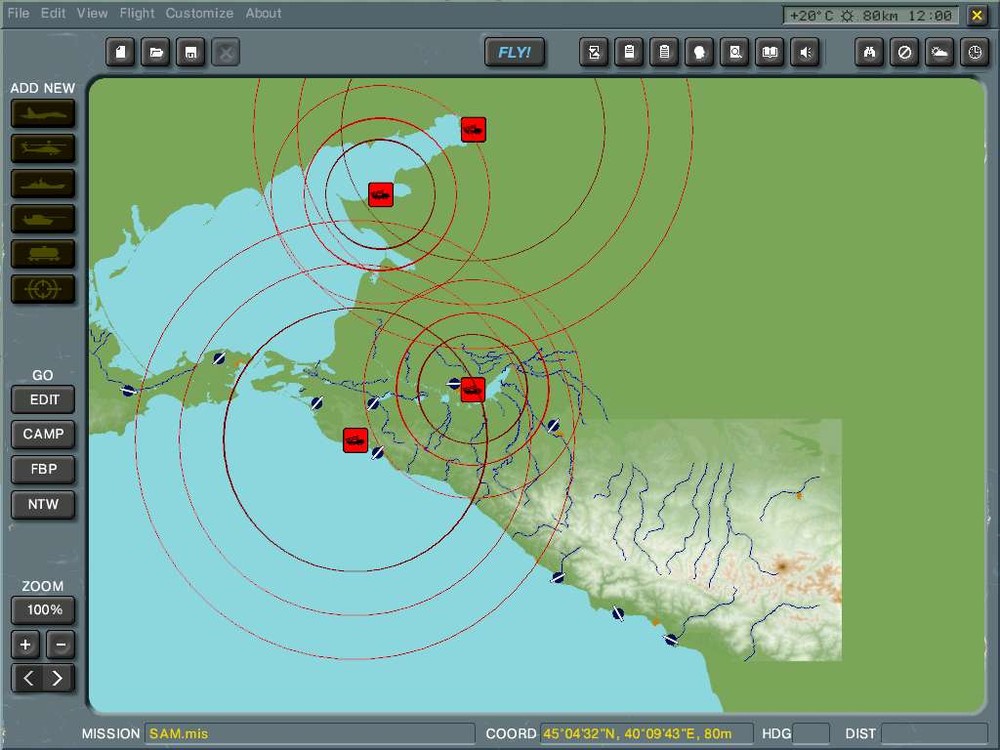Image resolution: width=1000 pixels, height=750 pixels.
Task: Add a new airplane group
Action: click(43, 114)
